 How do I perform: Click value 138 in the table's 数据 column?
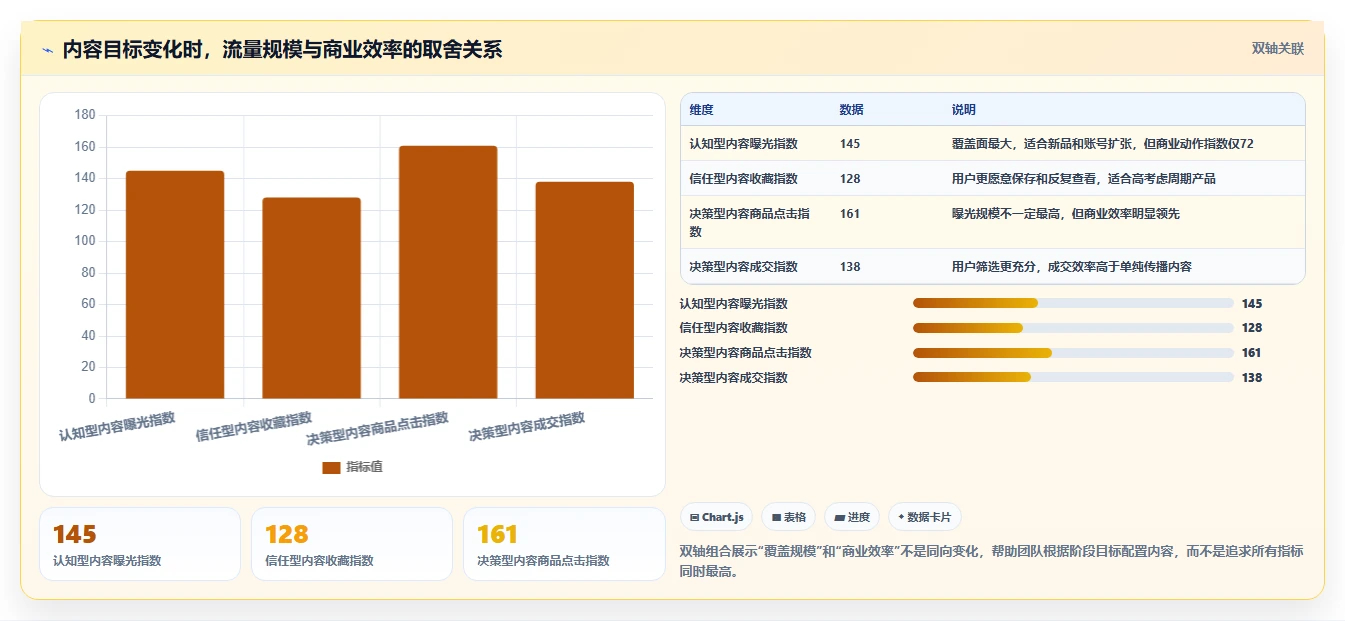850,267
